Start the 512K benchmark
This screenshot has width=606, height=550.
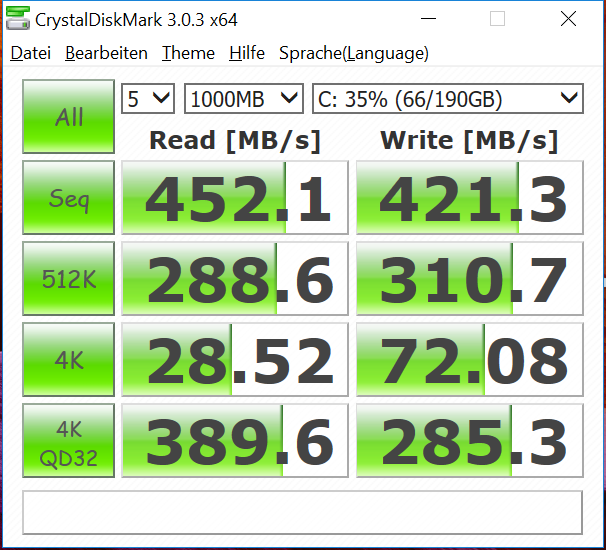tap(68, 278)
